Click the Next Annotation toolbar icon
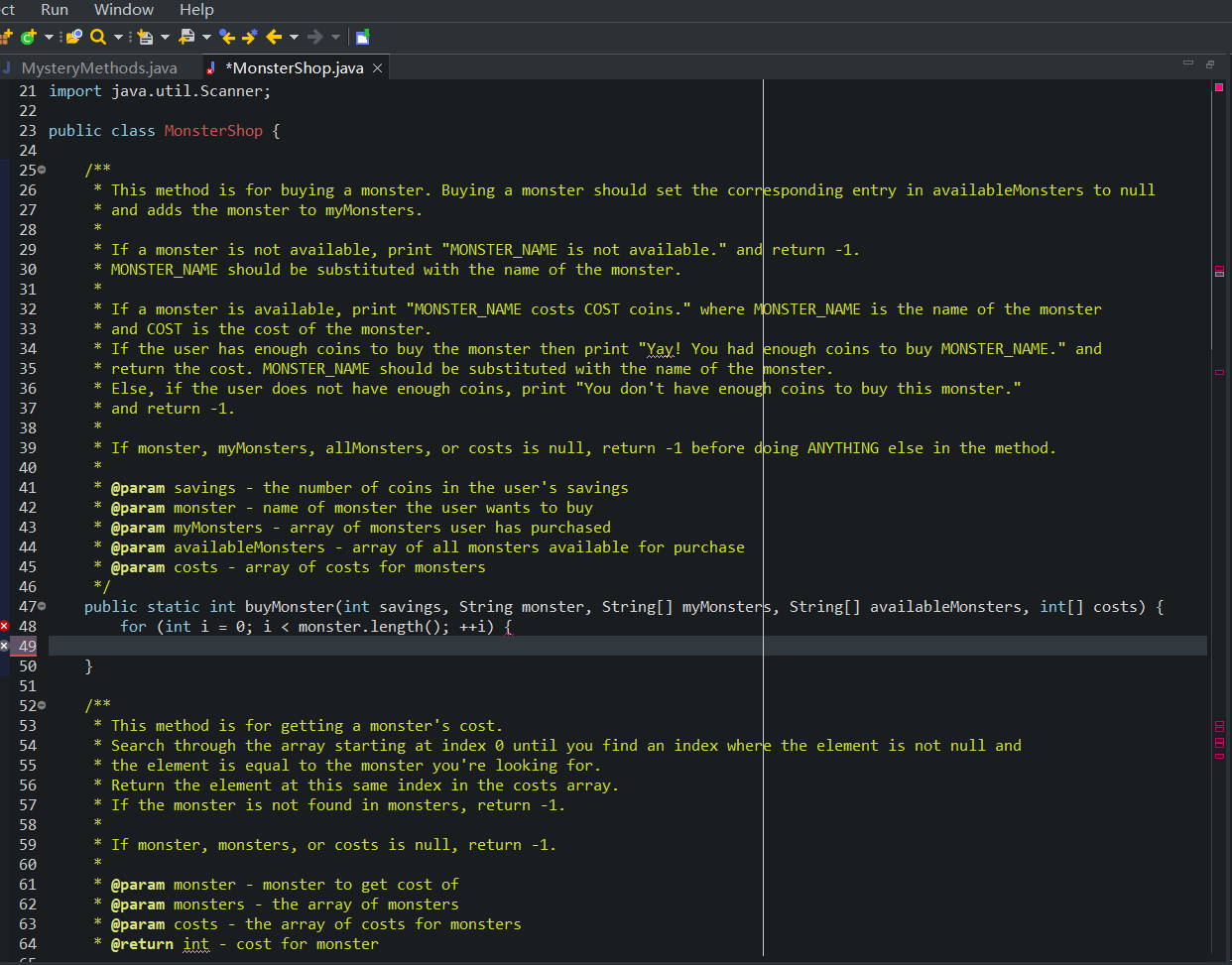Screen dimensions: 1232x965 tap(145, 37)
